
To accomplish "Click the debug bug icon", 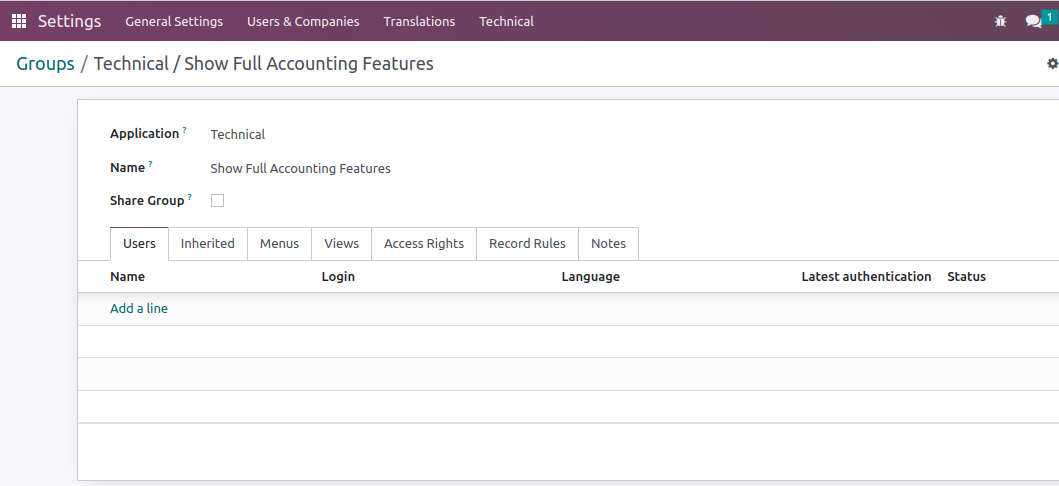I will coord(1000,21).
